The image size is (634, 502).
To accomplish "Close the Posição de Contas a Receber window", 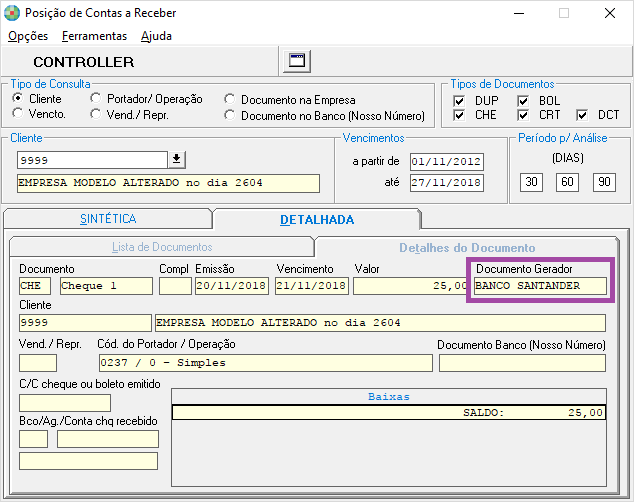I will tap(609, 13).
